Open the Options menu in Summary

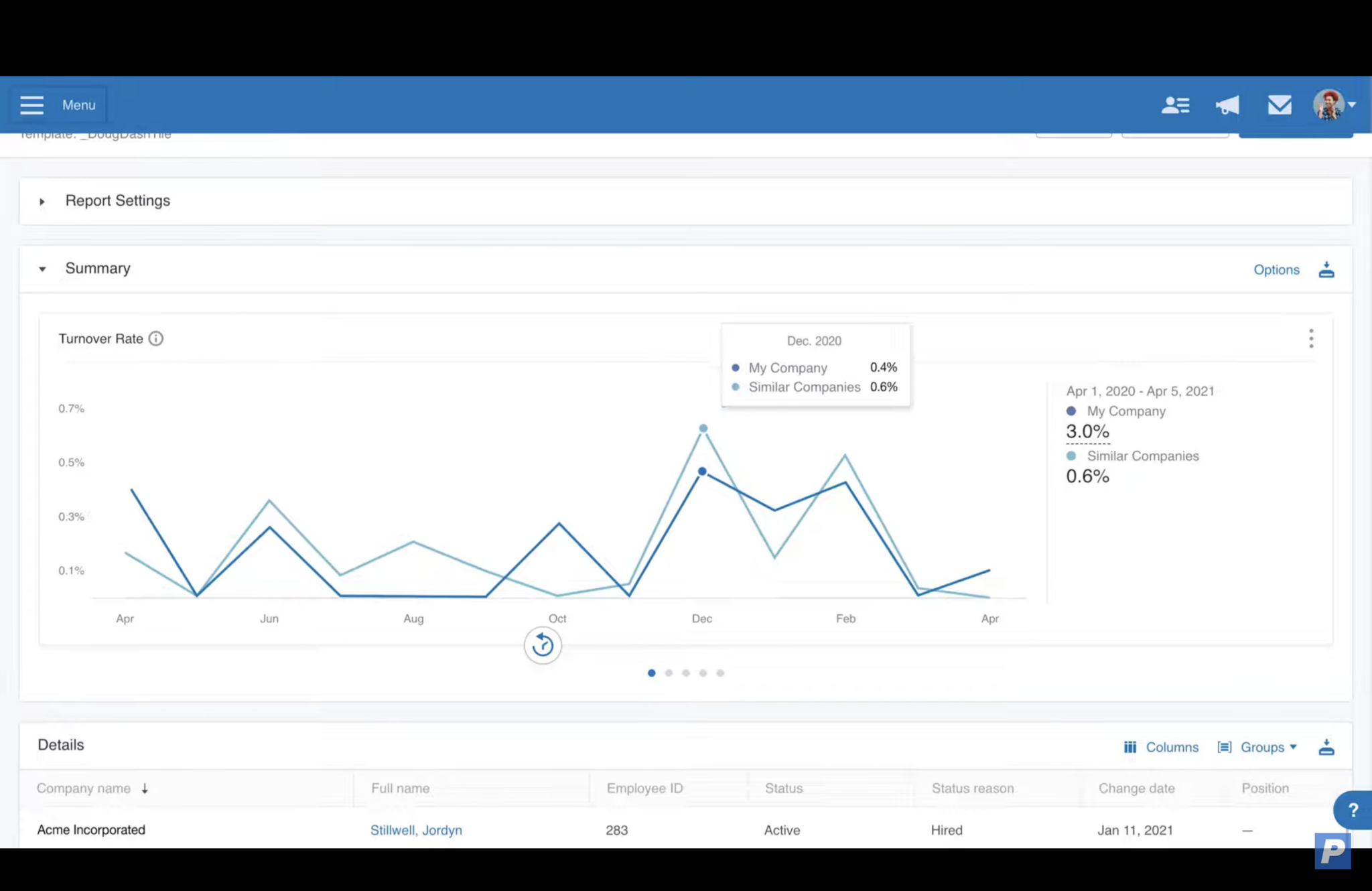[1276, 269]
